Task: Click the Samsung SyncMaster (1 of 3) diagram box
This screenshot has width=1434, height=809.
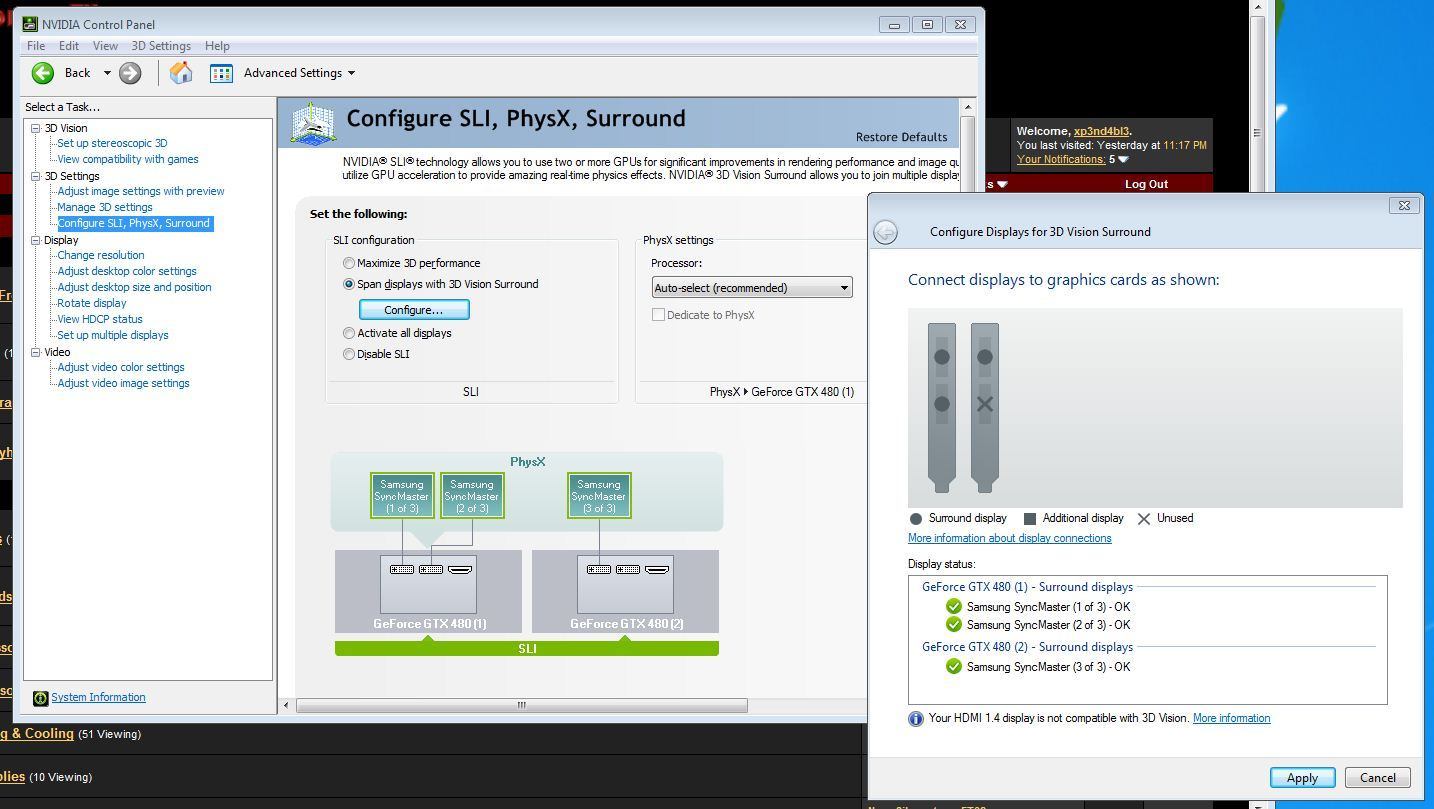Action: 402,496
